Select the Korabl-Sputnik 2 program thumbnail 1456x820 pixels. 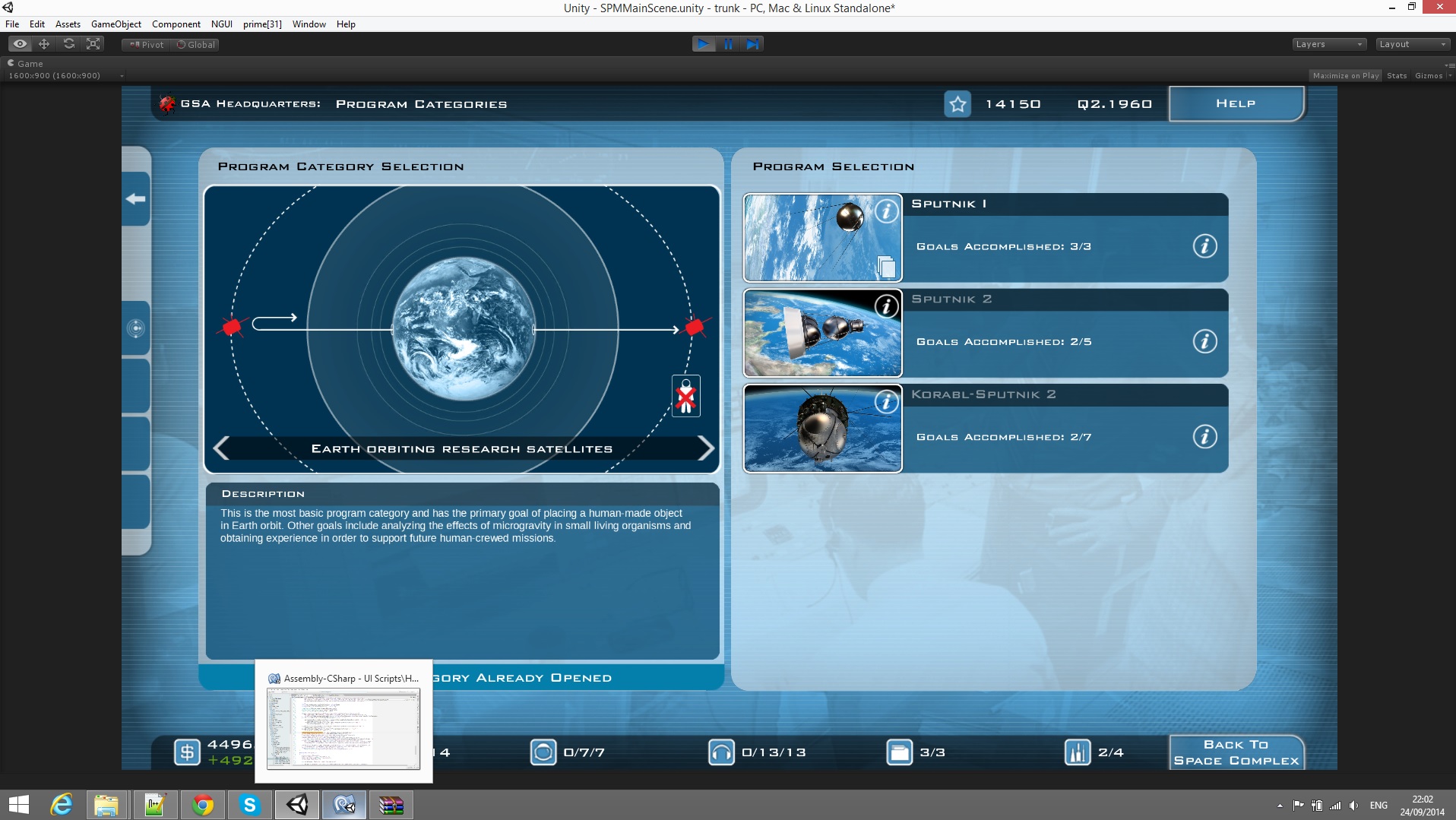click(822, 429)
